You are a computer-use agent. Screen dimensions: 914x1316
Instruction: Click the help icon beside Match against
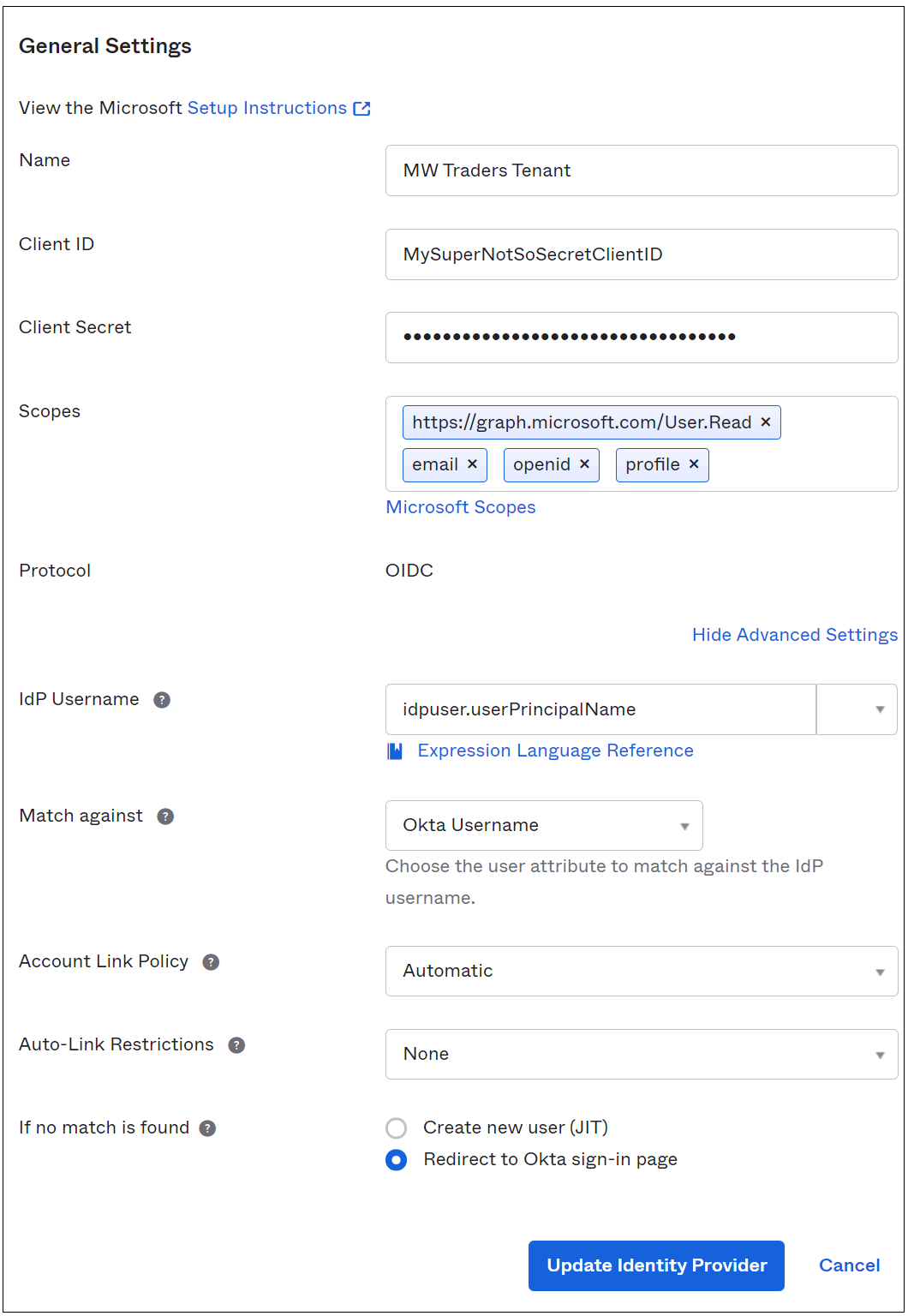pos(165,817)
